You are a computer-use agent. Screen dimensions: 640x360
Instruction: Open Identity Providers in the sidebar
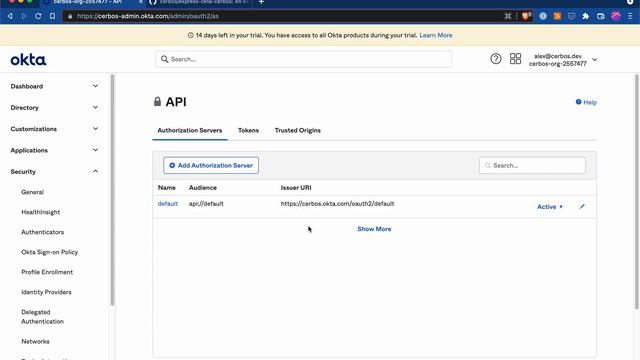[46, 292]
